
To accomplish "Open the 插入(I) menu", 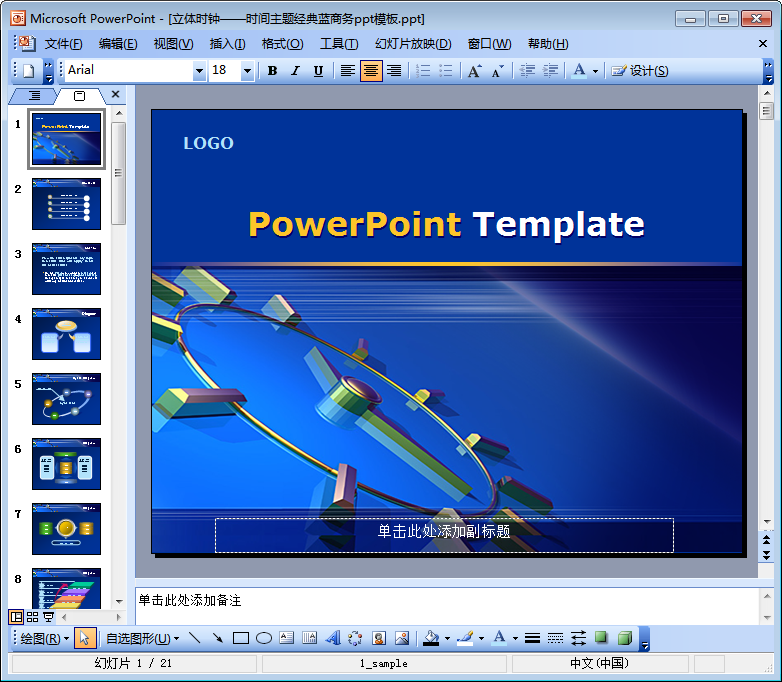I will pyautogui.click(x=227, y=44).
